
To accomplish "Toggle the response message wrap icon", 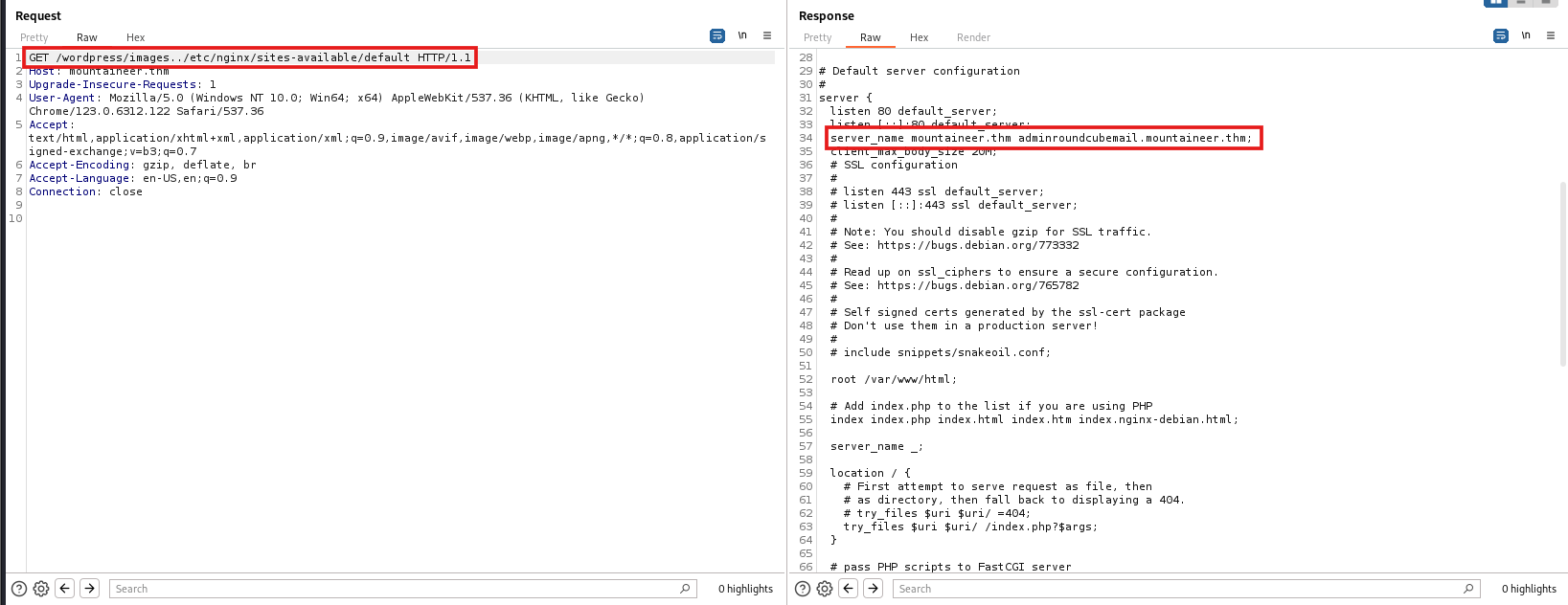I will click(1500, 36).
